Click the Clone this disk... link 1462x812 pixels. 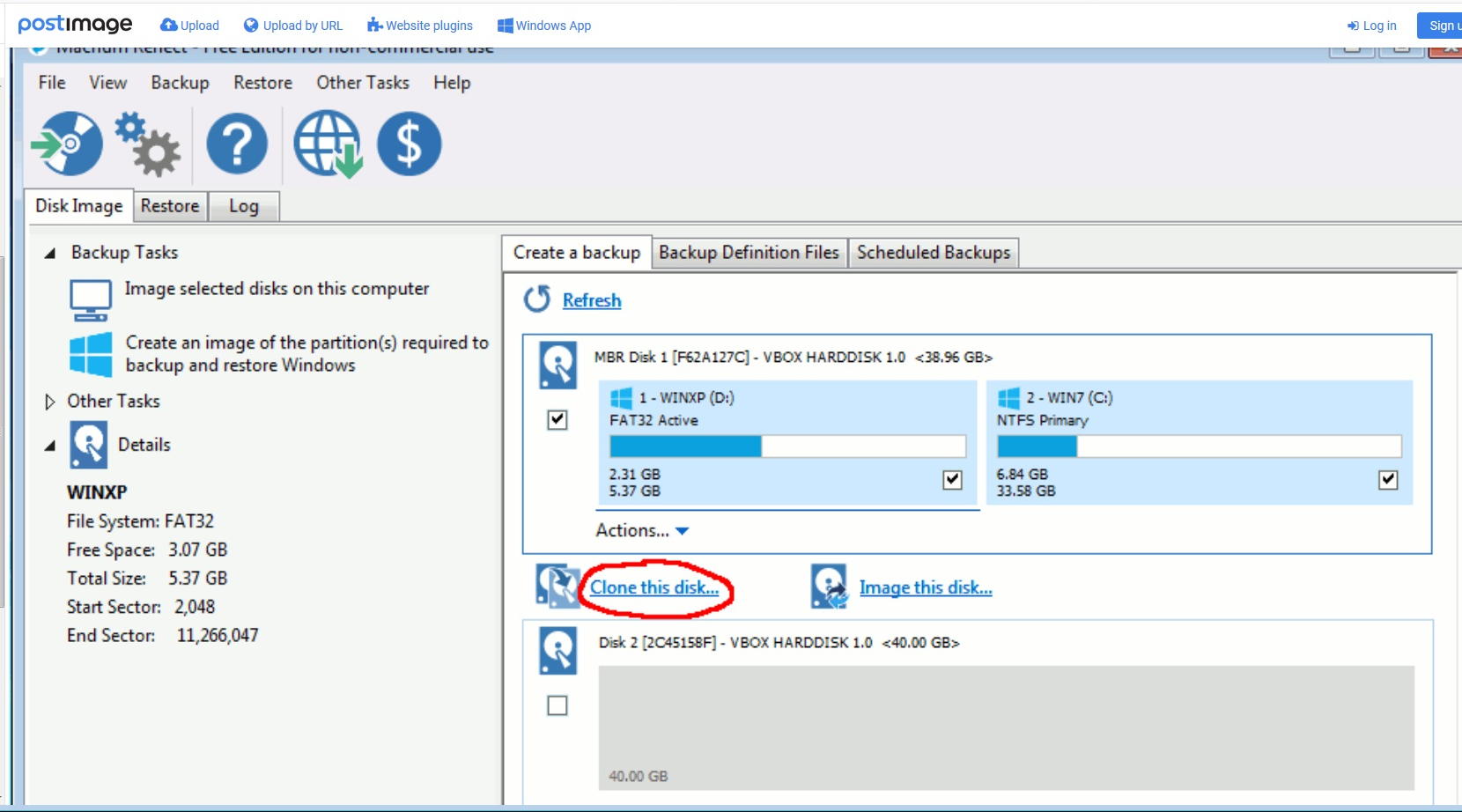click(654, 587)
